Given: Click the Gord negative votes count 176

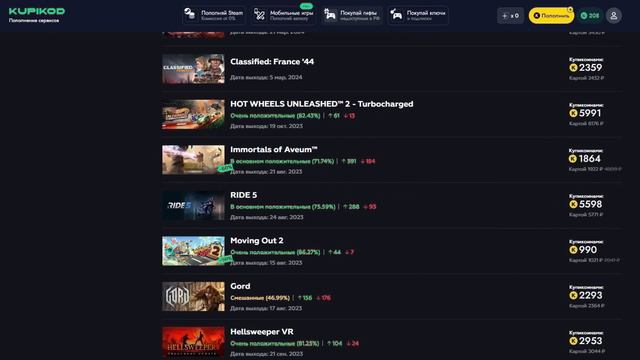Looking at the screenshot, I should click(324, 298).
